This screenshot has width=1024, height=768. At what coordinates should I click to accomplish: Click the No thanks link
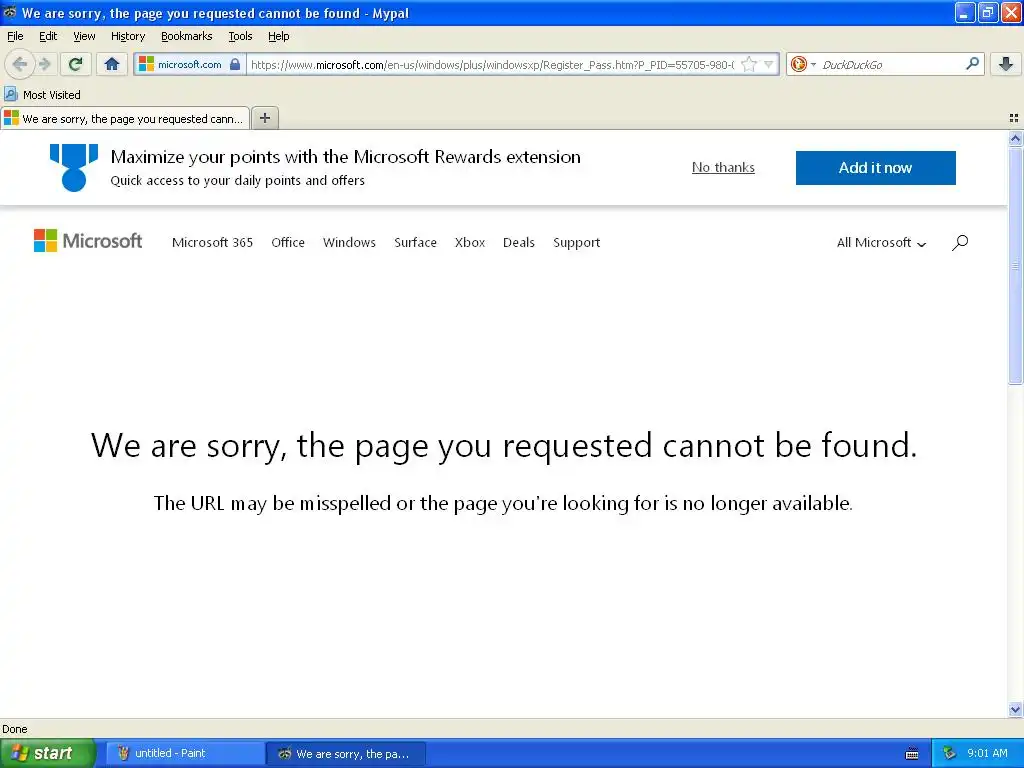click(x=723, y=167)
